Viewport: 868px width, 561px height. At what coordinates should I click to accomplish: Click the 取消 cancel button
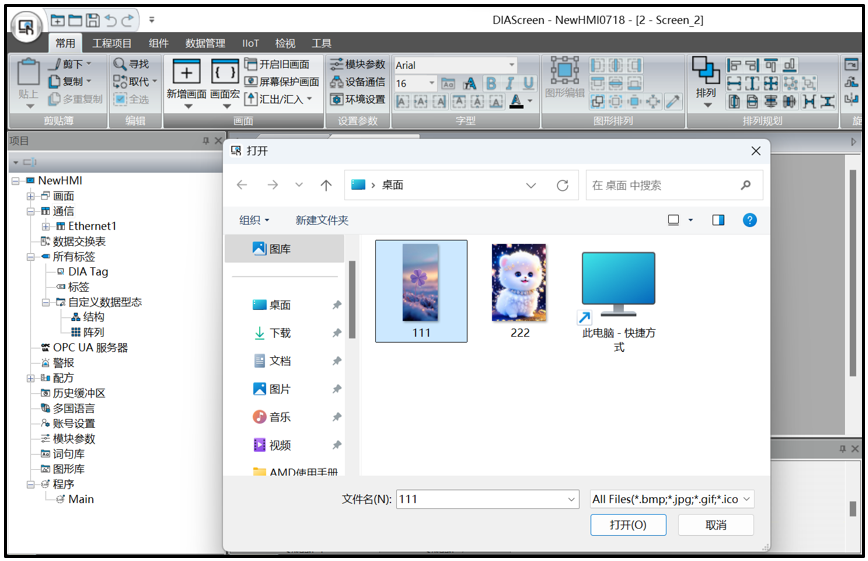coord(715,525)
